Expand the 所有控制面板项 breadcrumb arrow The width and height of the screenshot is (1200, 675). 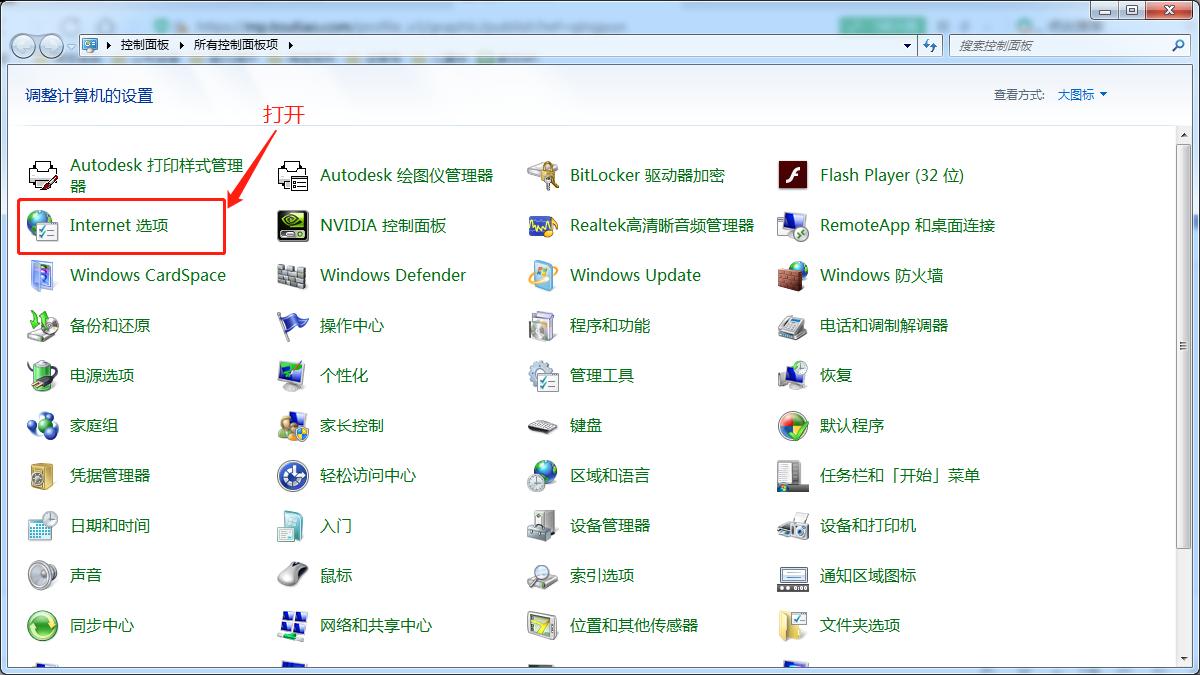290,45
